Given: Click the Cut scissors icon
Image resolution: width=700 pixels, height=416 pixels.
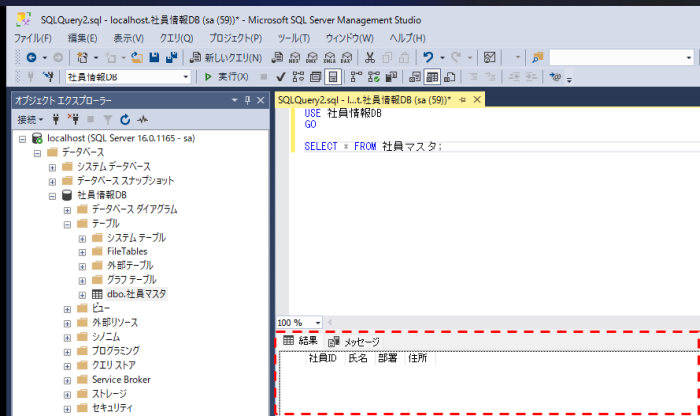Looking at the screenshot, I should (x=370, y=57).
